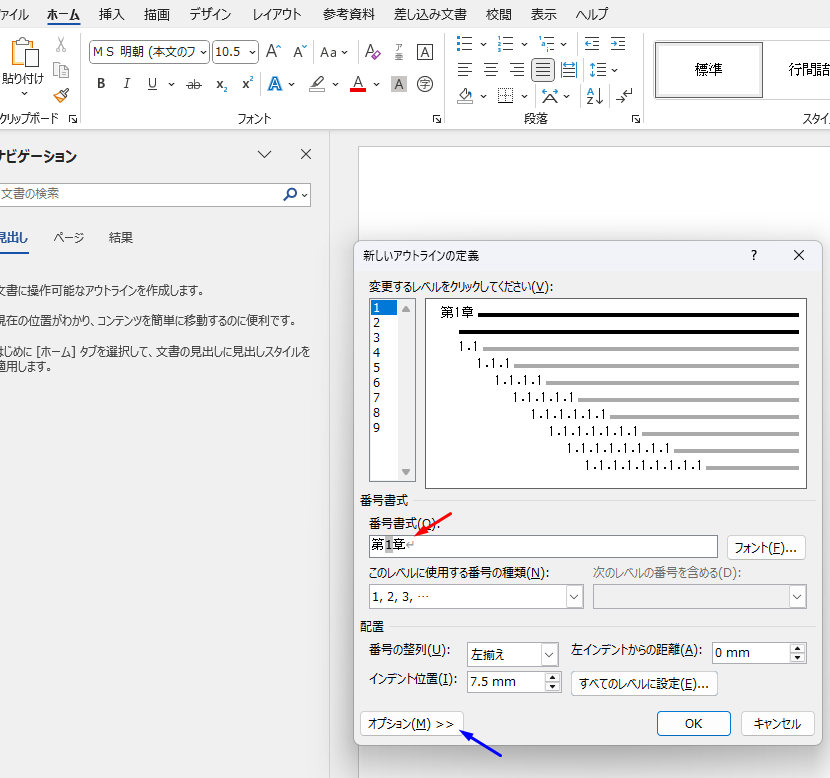Apply the text highlight color pen
The image size is (830, 778).
pos(317,84)
